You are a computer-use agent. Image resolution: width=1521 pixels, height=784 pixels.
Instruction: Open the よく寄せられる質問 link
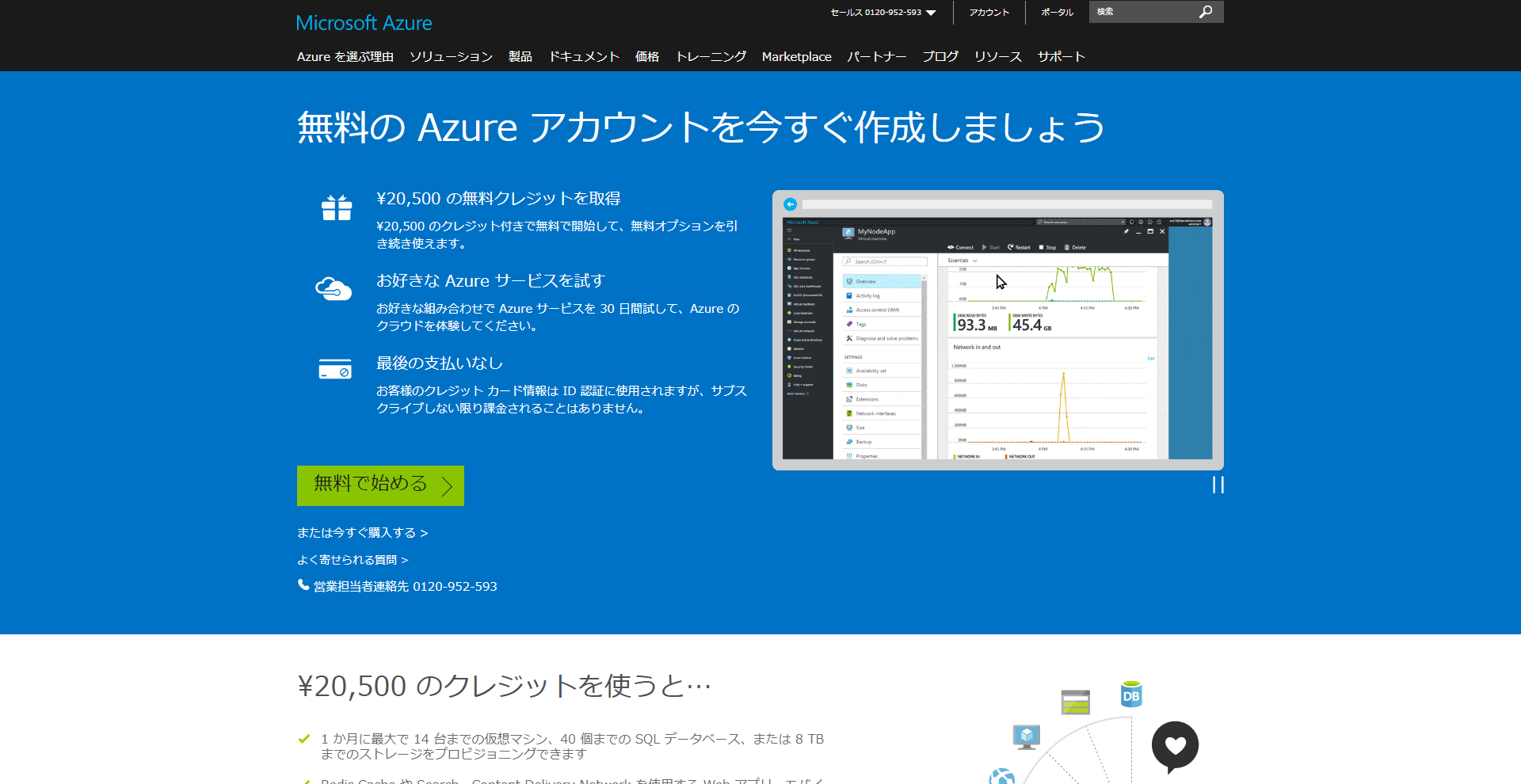click(353, 559)
